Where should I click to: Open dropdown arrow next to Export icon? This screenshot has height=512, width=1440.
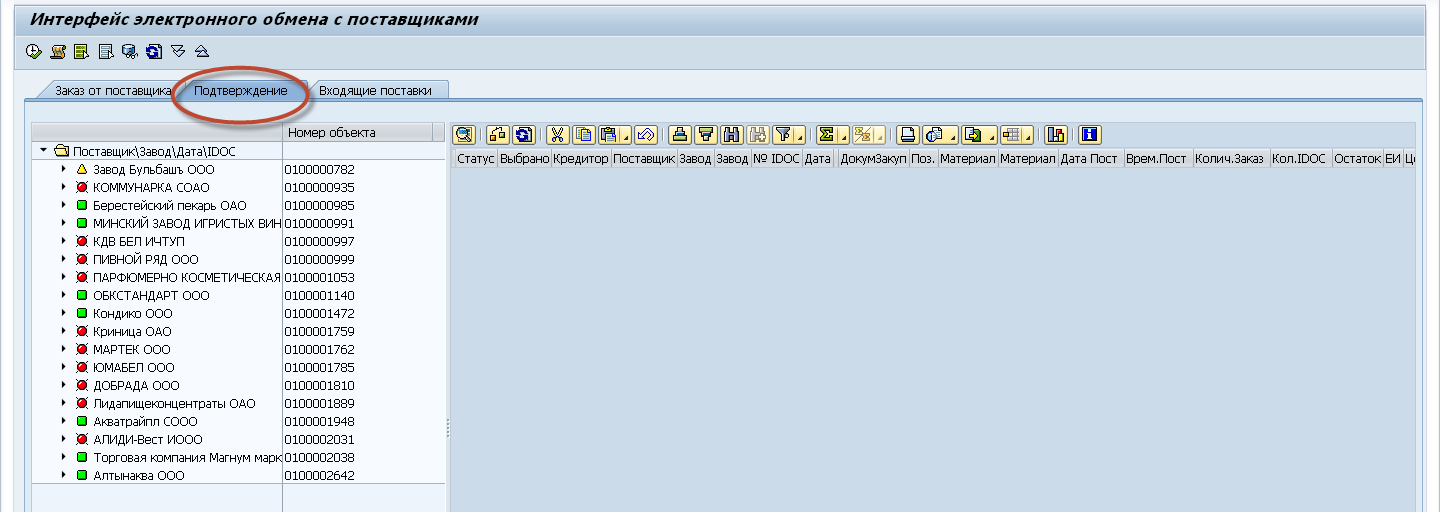point(990,135)
